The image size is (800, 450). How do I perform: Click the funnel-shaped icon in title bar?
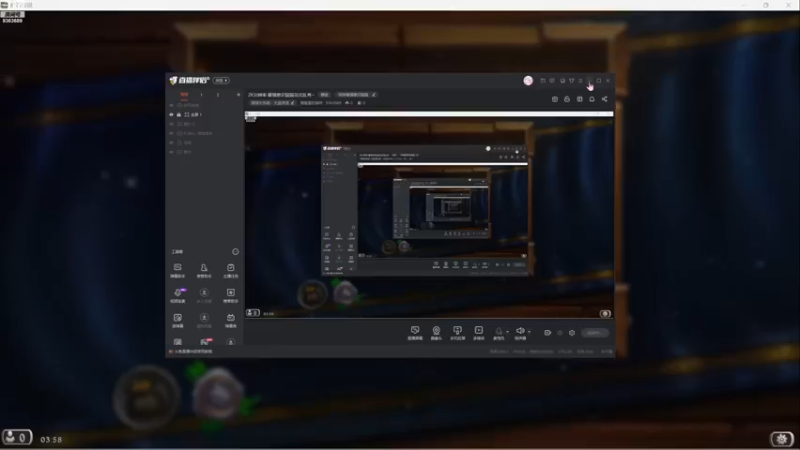tap(572, 81)
